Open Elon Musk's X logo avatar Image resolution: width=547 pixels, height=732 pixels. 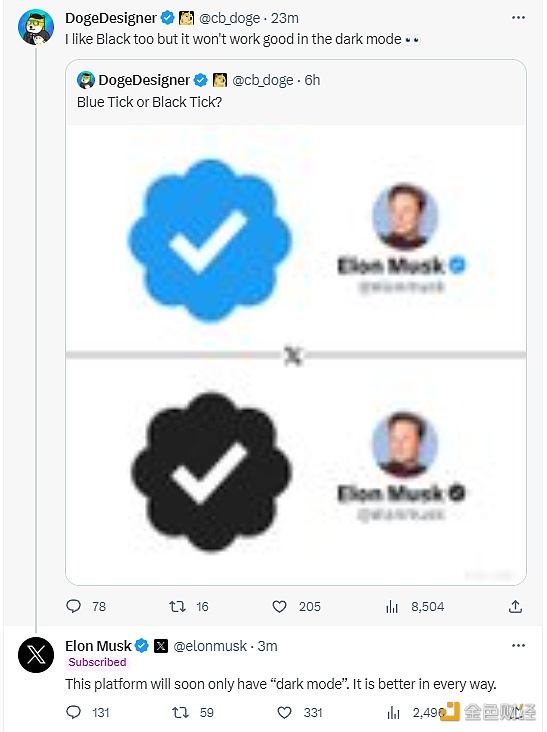click(x=36, y=655)
